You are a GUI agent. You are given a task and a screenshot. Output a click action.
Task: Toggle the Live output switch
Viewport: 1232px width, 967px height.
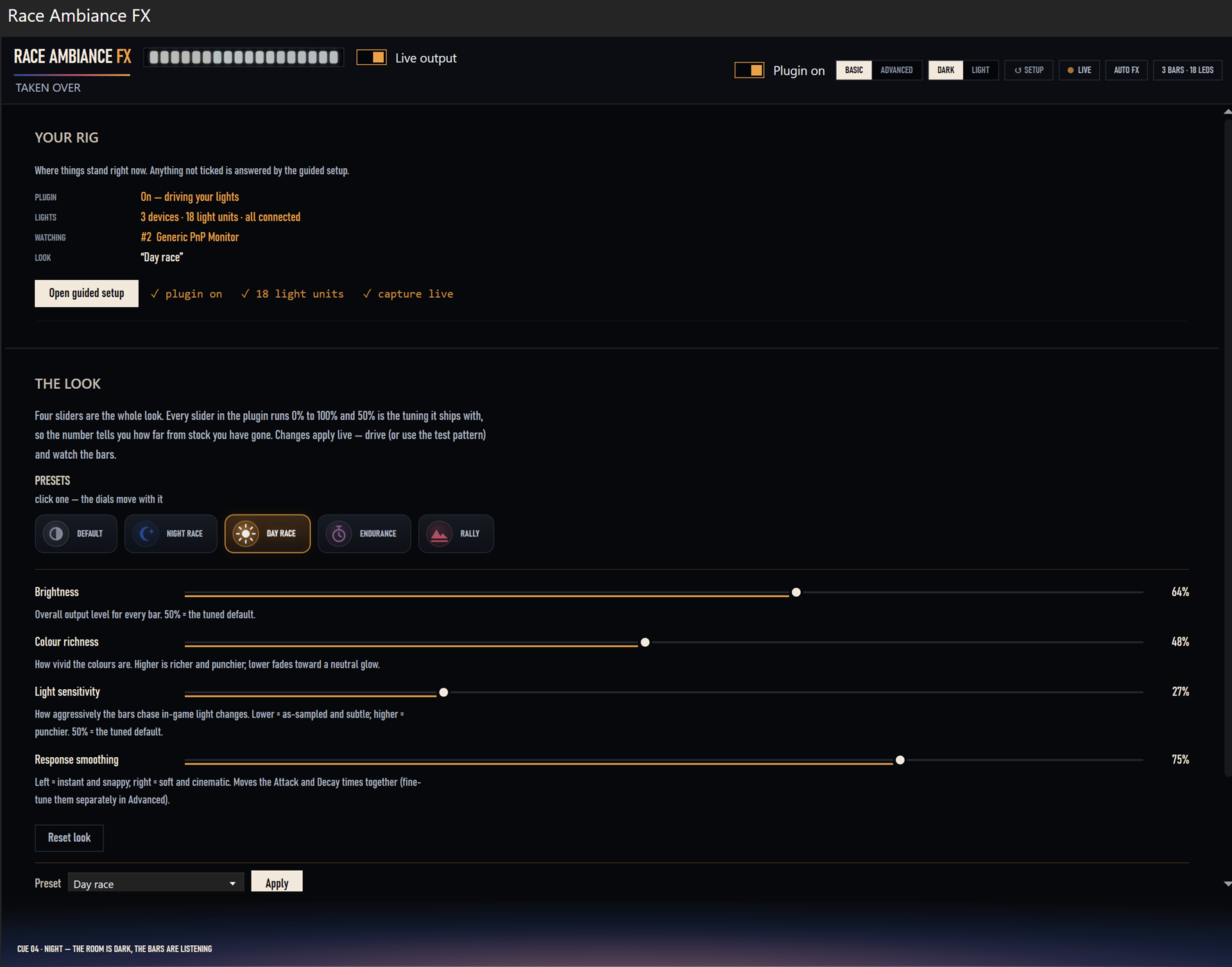pos(372,57)
